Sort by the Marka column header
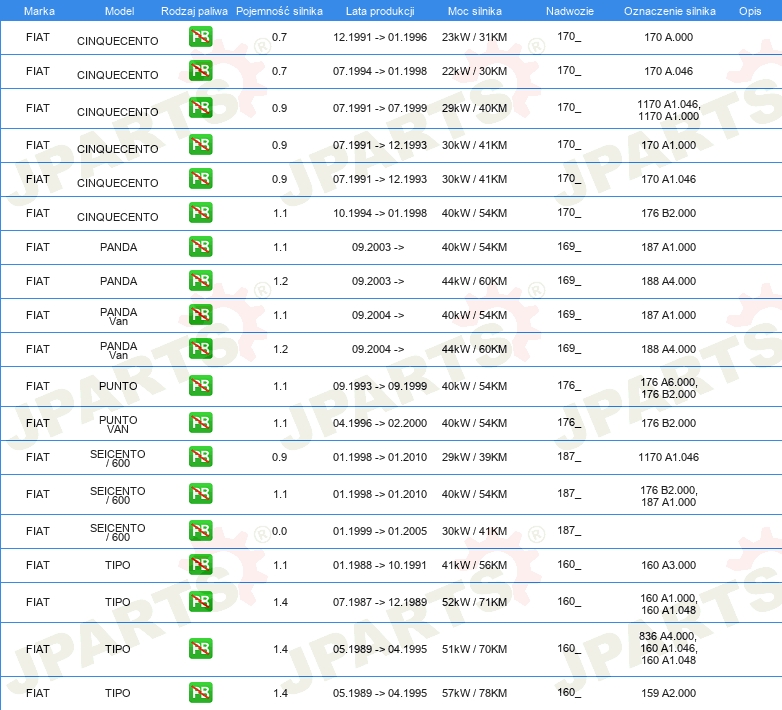Image resolution: width=782 pixels, height=710 pixels. coord(39,11)
